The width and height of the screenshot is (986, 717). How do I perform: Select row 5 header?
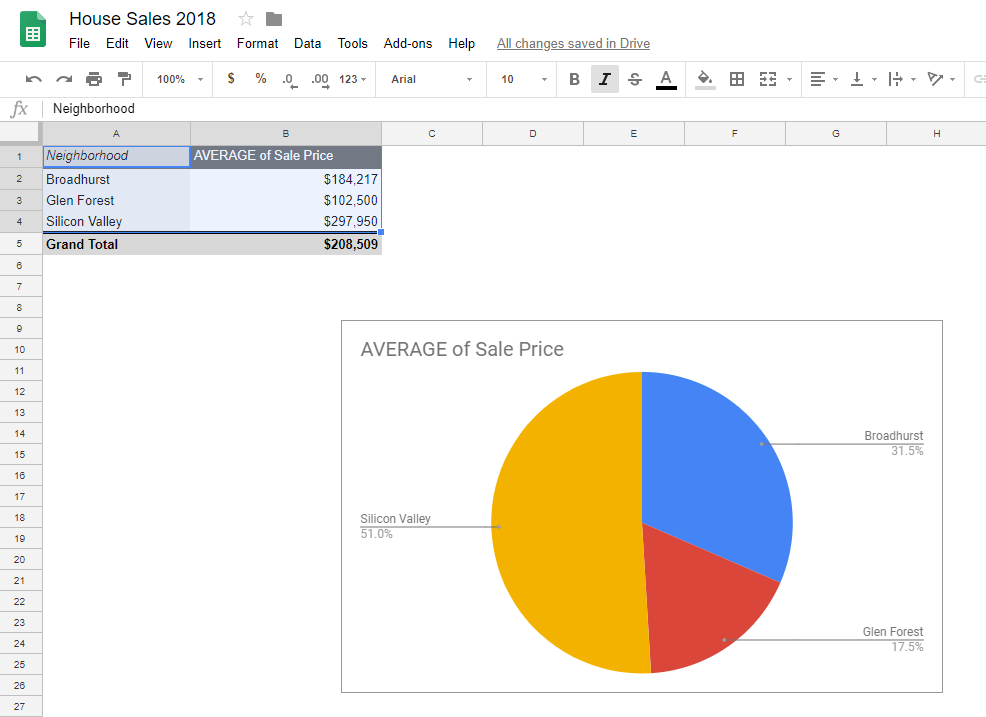(19, 244)
